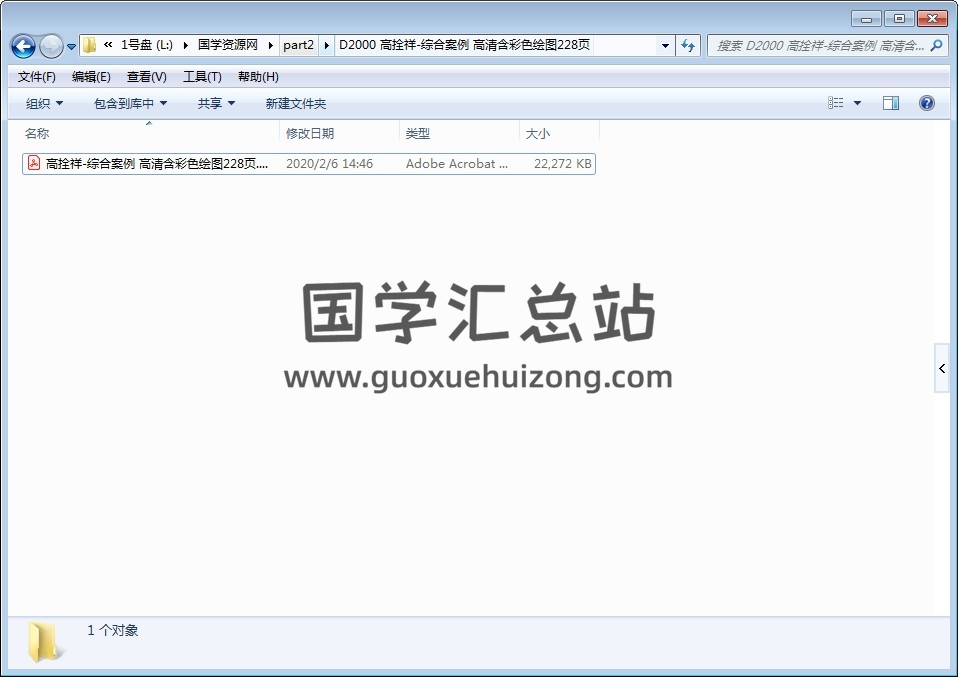Open the 共享 dropdown

(216, 103)
